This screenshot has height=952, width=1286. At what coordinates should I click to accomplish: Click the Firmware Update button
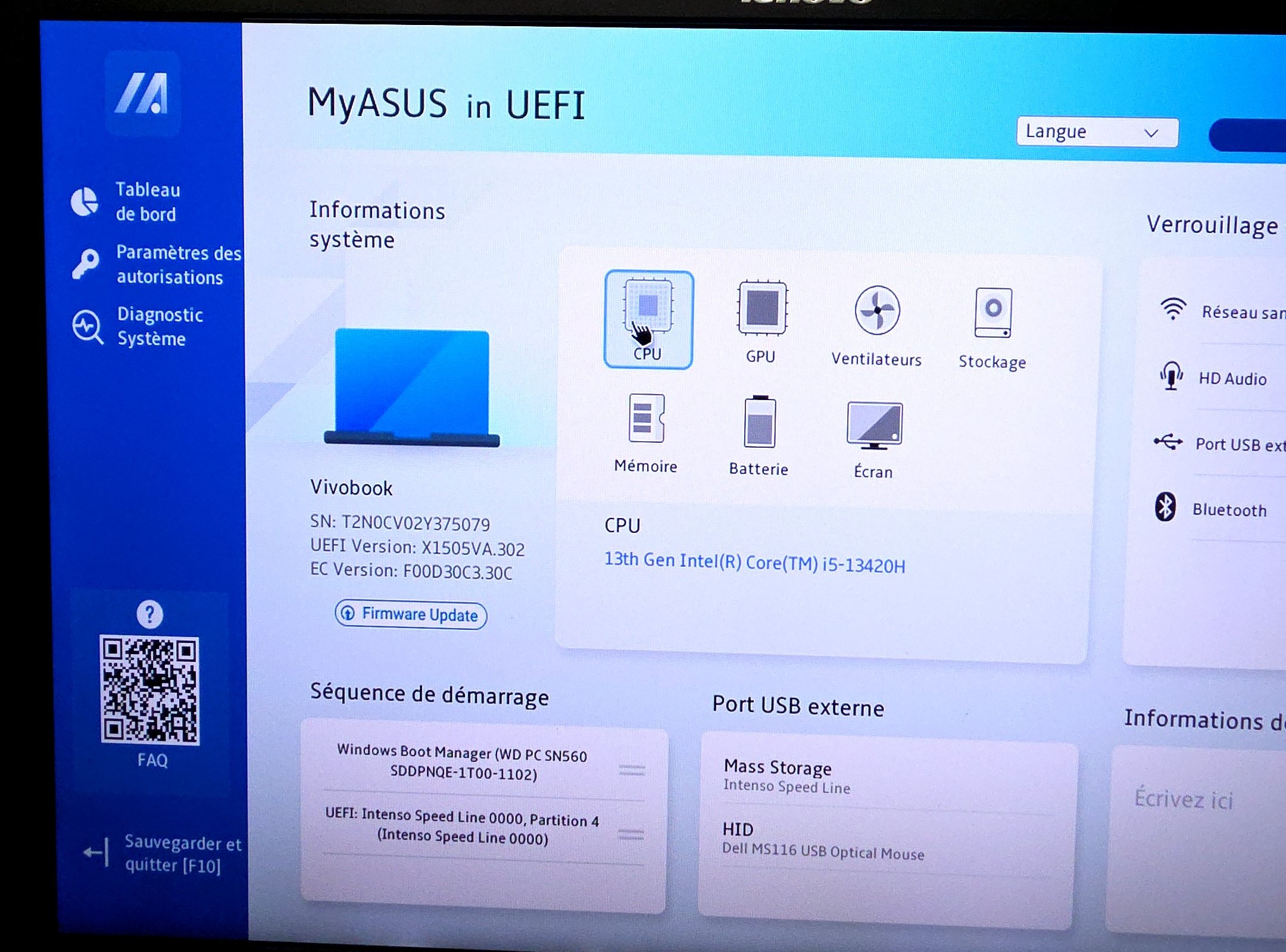(411, 614)
